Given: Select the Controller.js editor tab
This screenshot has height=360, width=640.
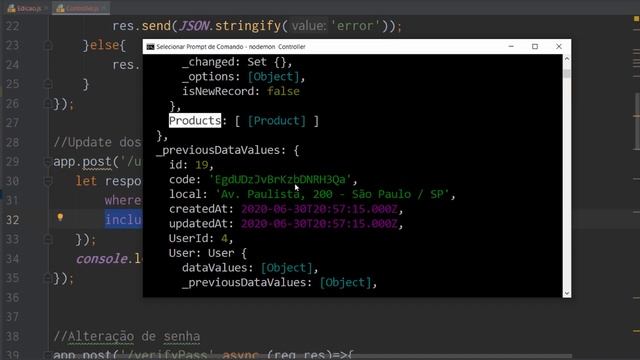Looking at the screenshot, I should tap(81, 8).
